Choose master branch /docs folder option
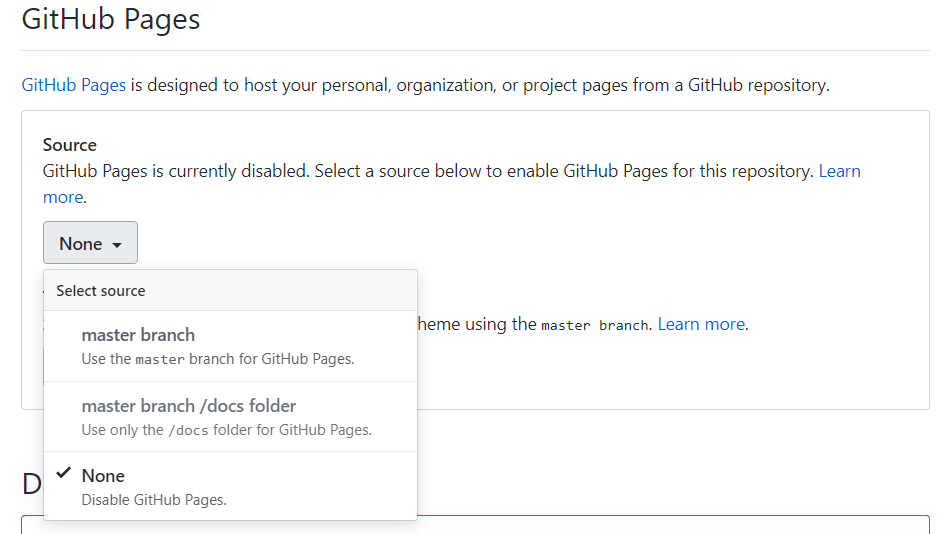 [230, 417]
